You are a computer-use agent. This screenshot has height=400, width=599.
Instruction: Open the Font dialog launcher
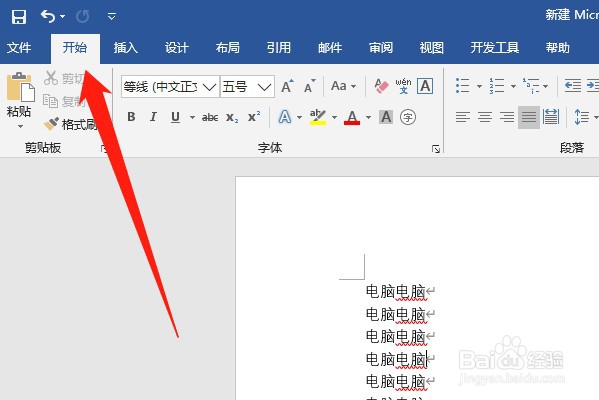click(435, 149)
